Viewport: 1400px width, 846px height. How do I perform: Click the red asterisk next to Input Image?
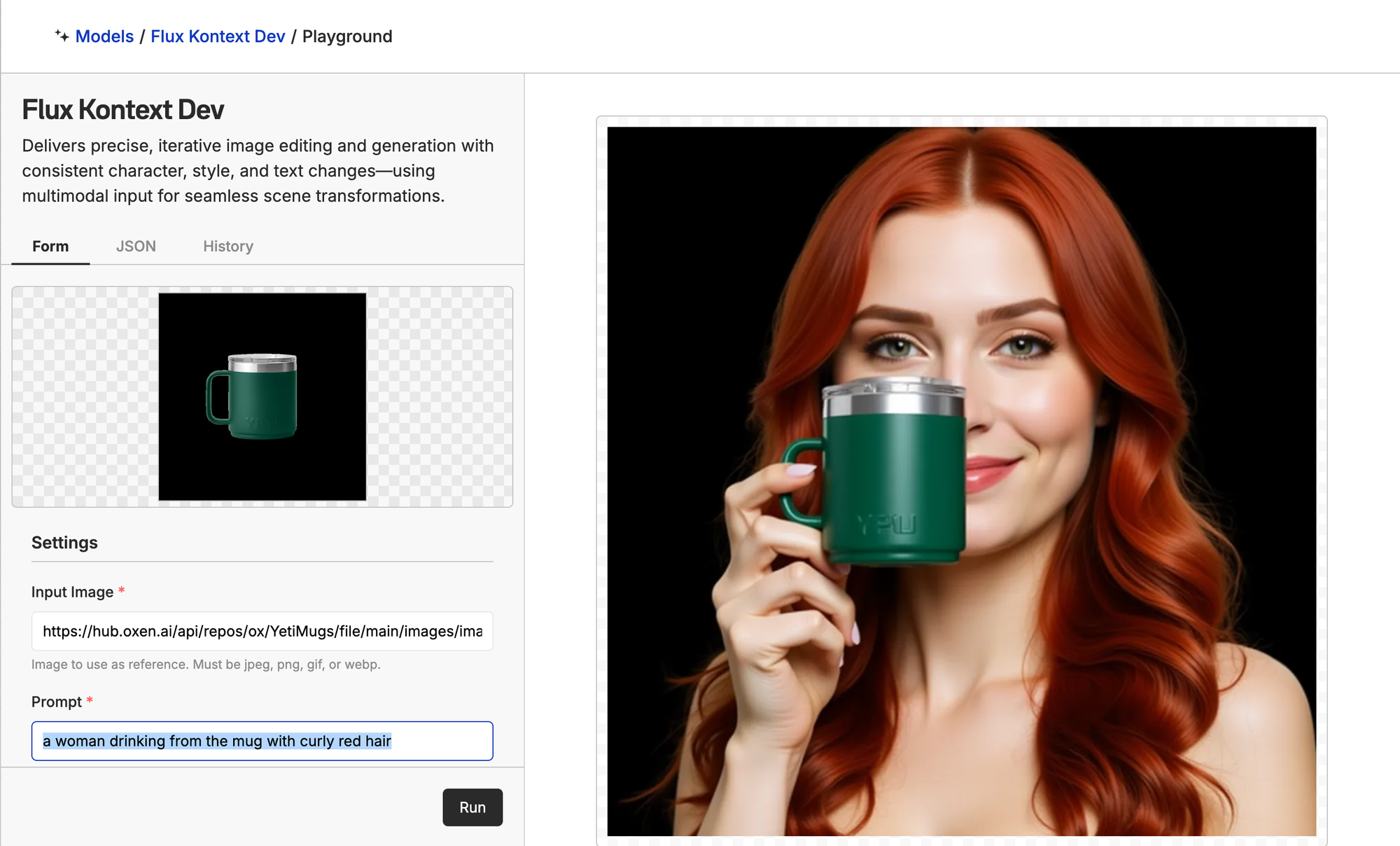point(122,590)
